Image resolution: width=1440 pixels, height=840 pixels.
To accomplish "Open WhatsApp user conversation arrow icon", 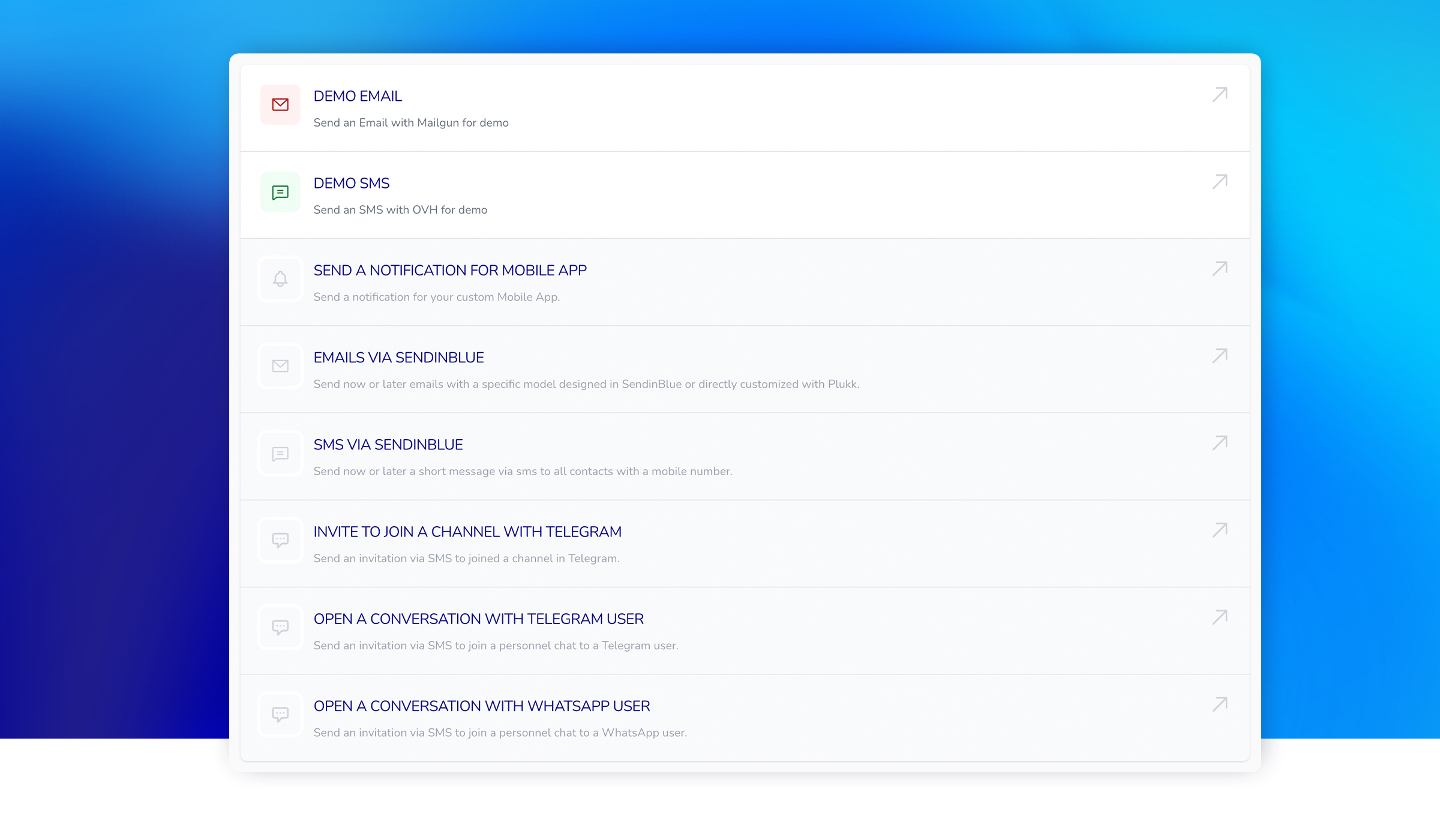I will 1220,704.
